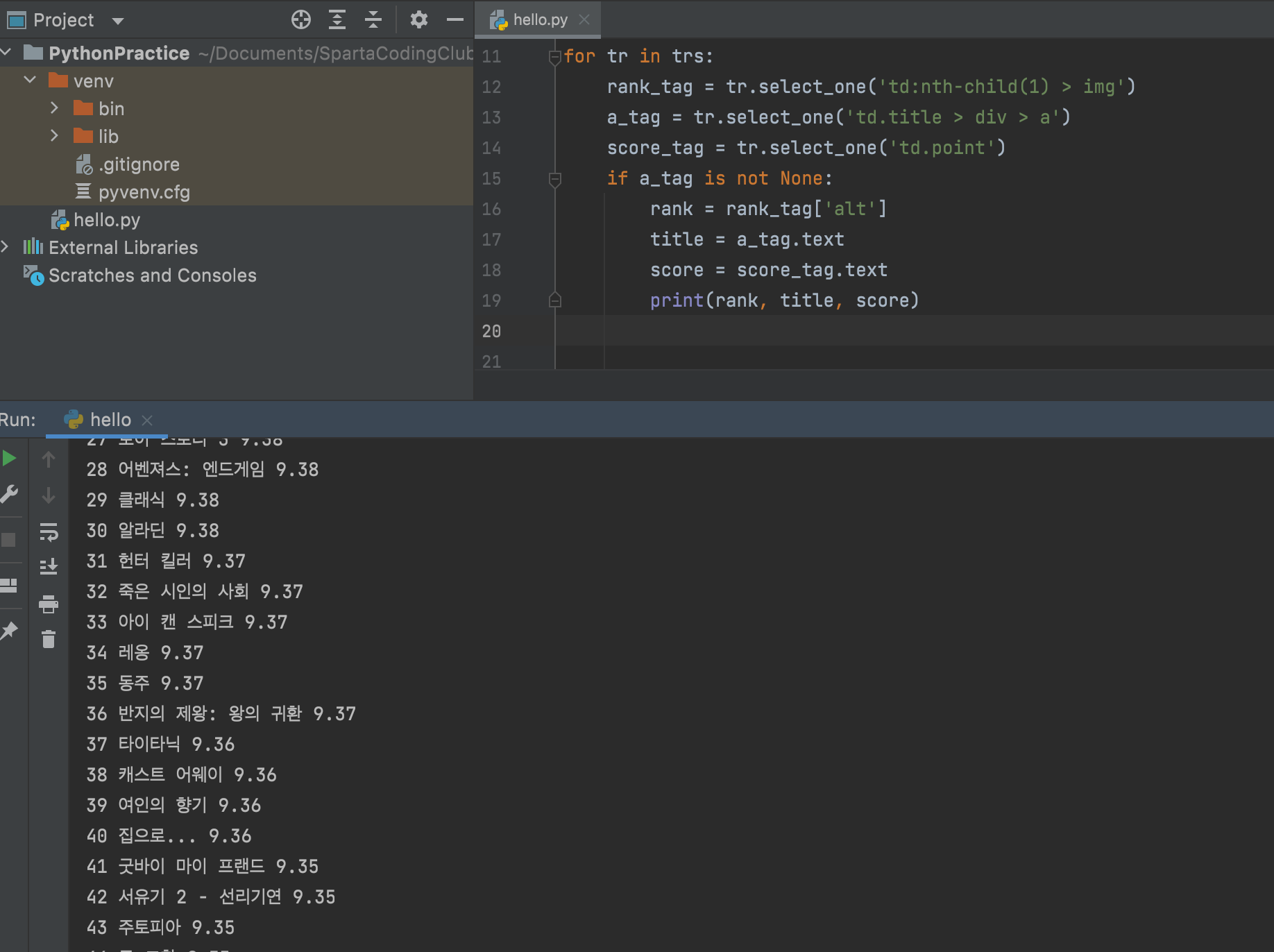Image resolution: width=1274 pixels, height=952 pixels.
Task: Click output line '43 주토피아 9.35'
Action: 160,928
